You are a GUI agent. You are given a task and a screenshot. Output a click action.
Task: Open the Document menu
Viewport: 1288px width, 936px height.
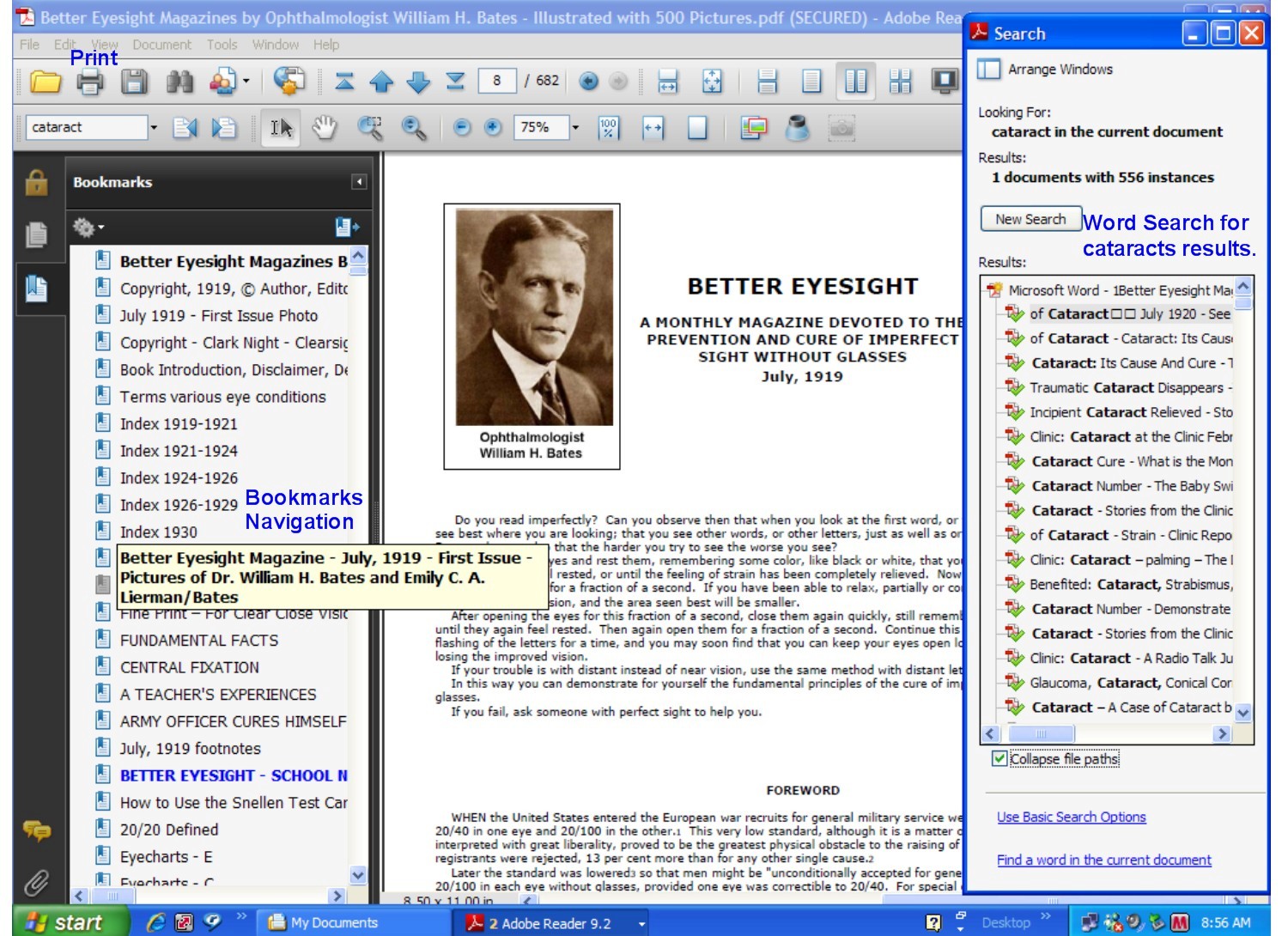pos(161,45)
